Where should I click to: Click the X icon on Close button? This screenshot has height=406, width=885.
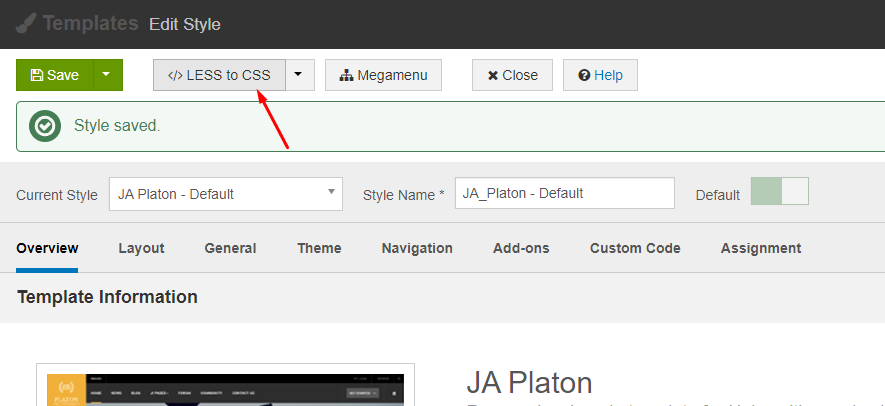492,75
